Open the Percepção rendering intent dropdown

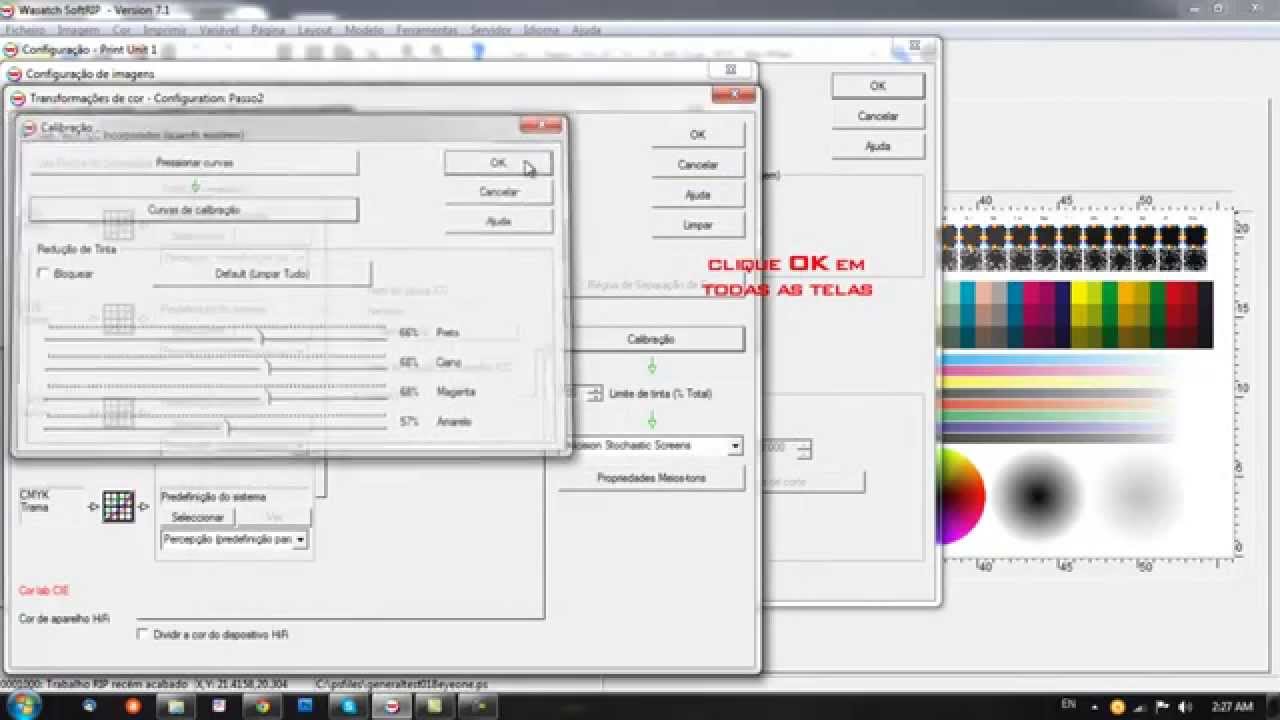pos(299,540)
